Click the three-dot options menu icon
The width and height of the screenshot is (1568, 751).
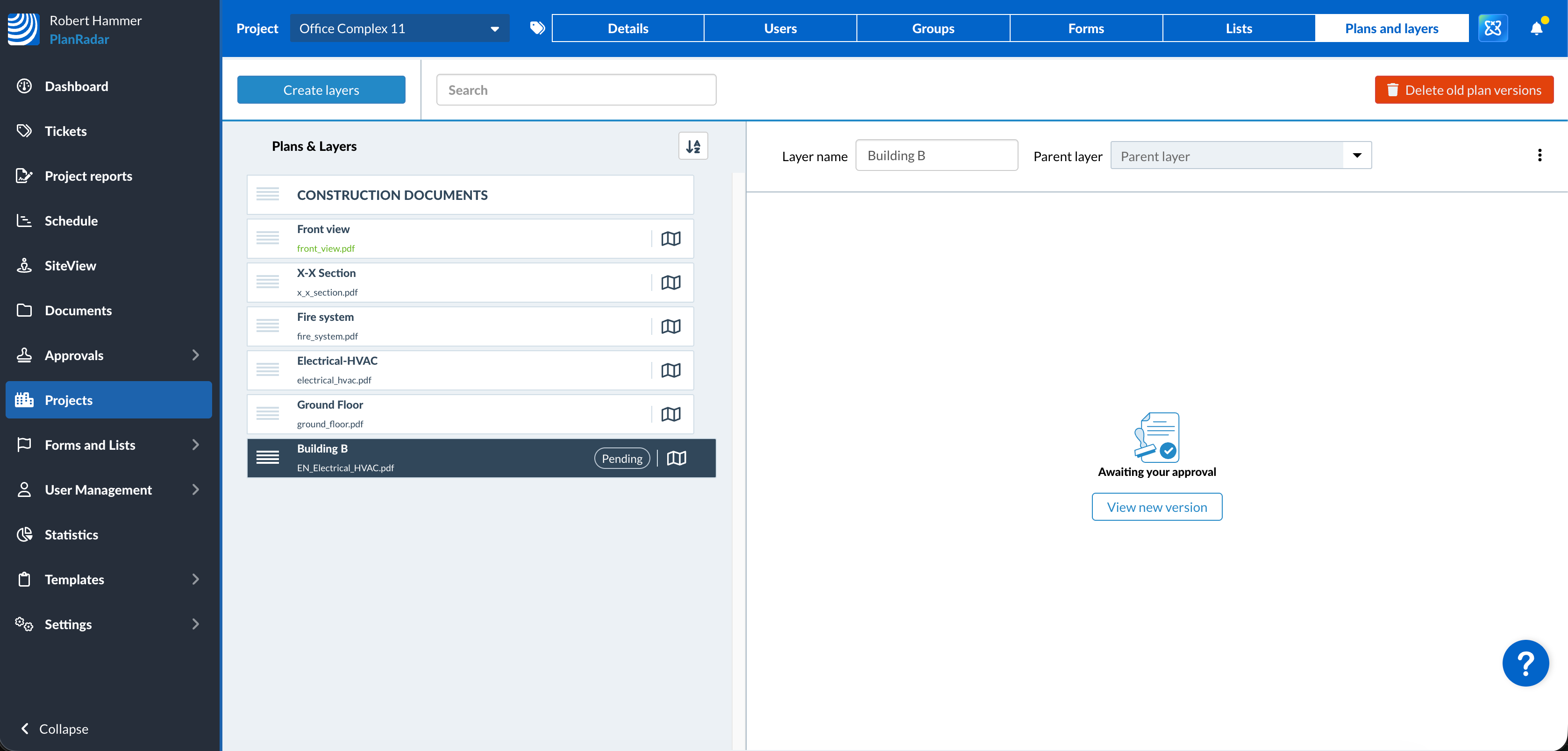[x=1539, y=155]
